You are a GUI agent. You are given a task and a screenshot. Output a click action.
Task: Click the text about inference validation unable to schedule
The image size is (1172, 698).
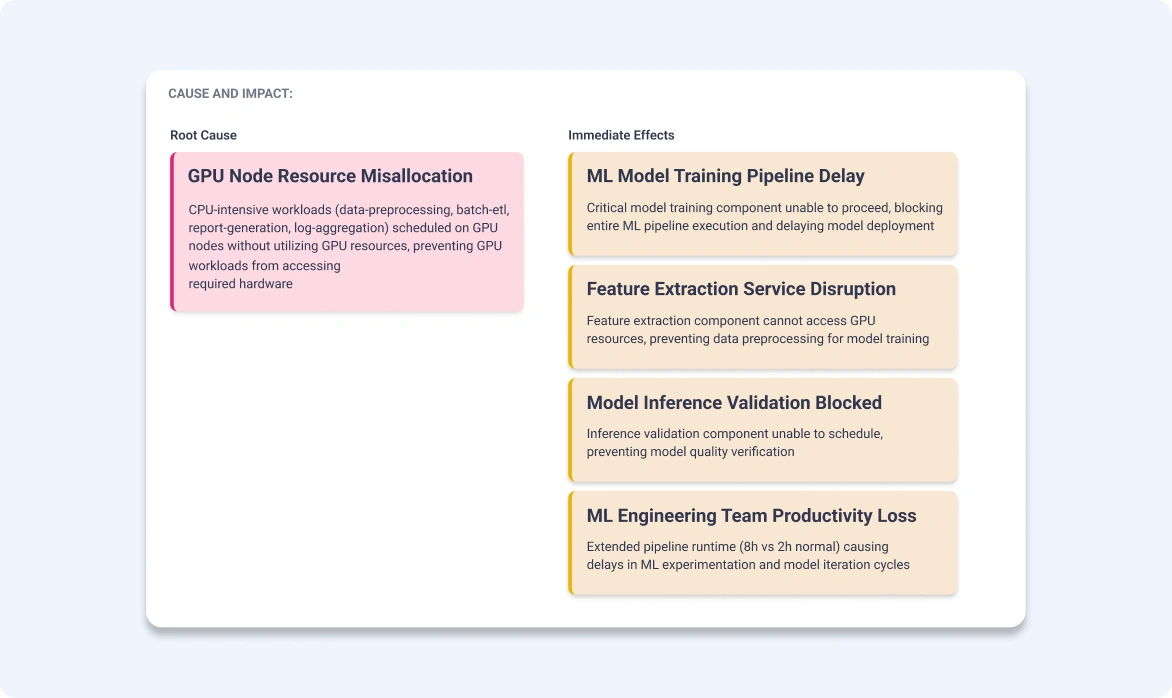(x=734, y=434)
